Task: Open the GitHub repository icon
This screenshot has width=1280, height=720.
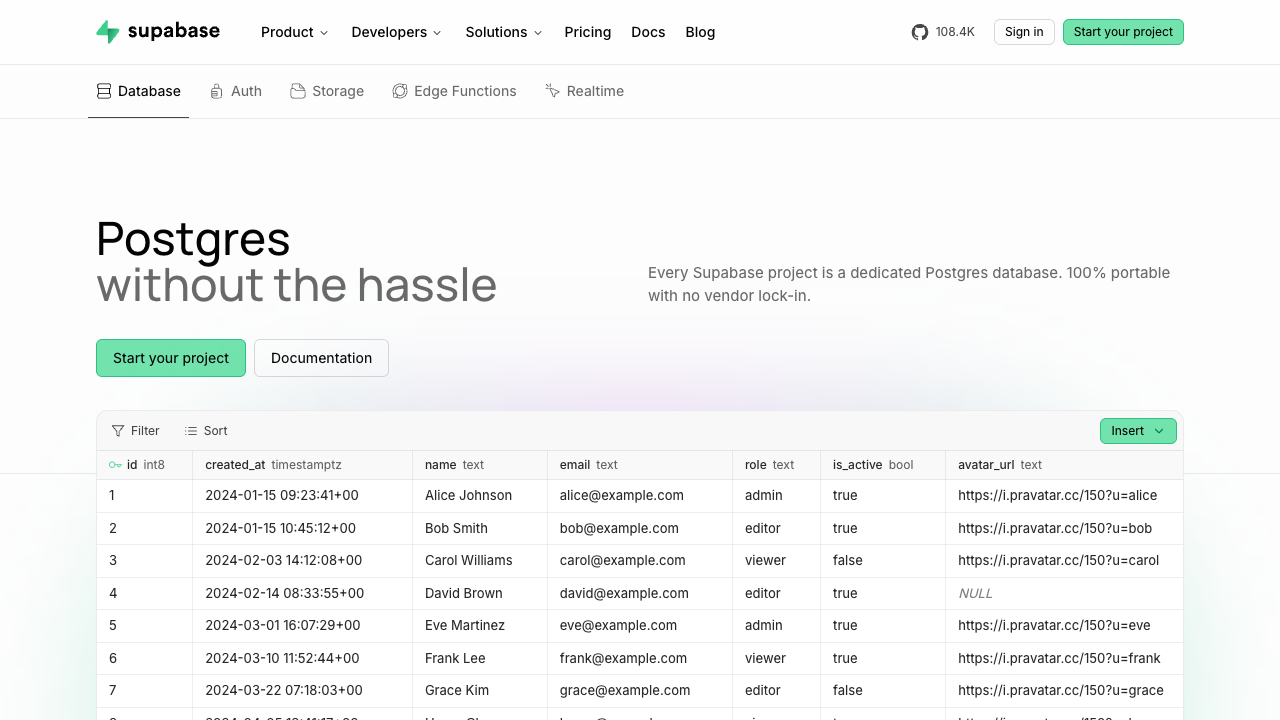Action: pyautogui.click(x=920, y=32)
